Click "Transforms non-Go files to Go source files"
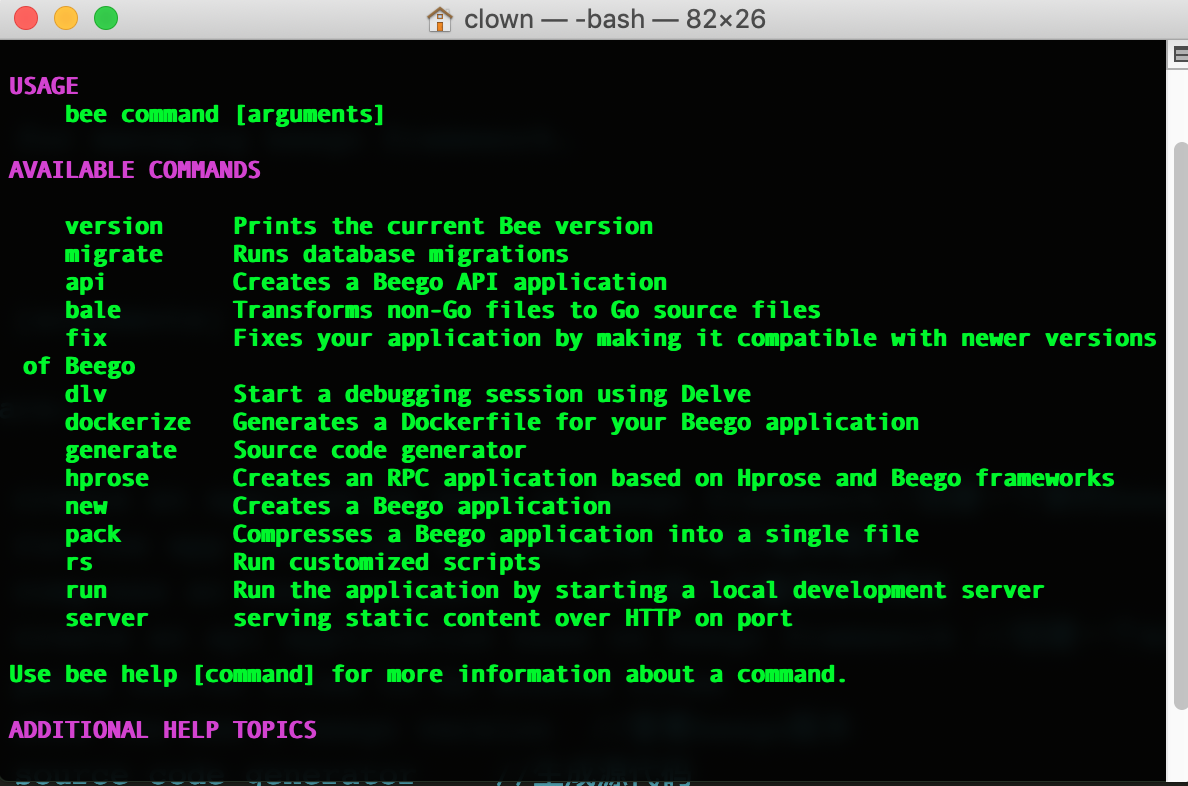This screenshot has height=786, width=1188. 527,310
